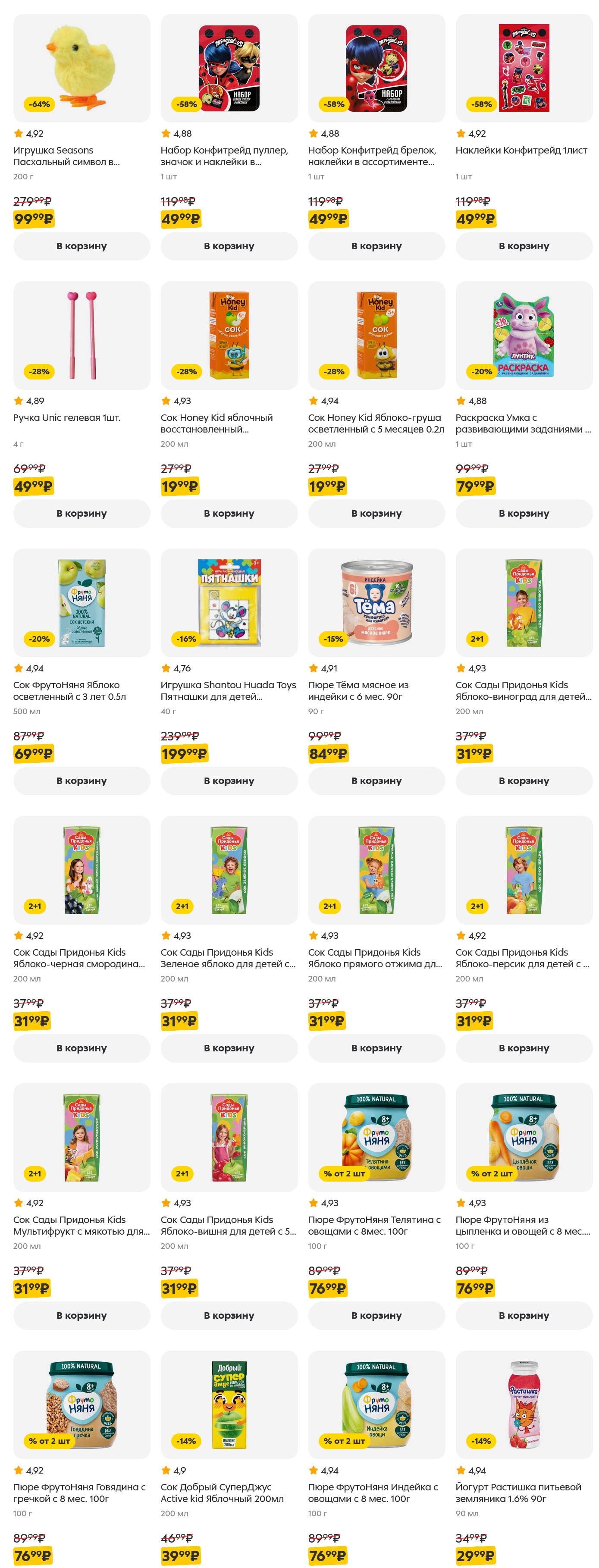Open the Растишка strawberry yogurt image
Viewport: 599px width, 1568px height.
point(524,1404)
